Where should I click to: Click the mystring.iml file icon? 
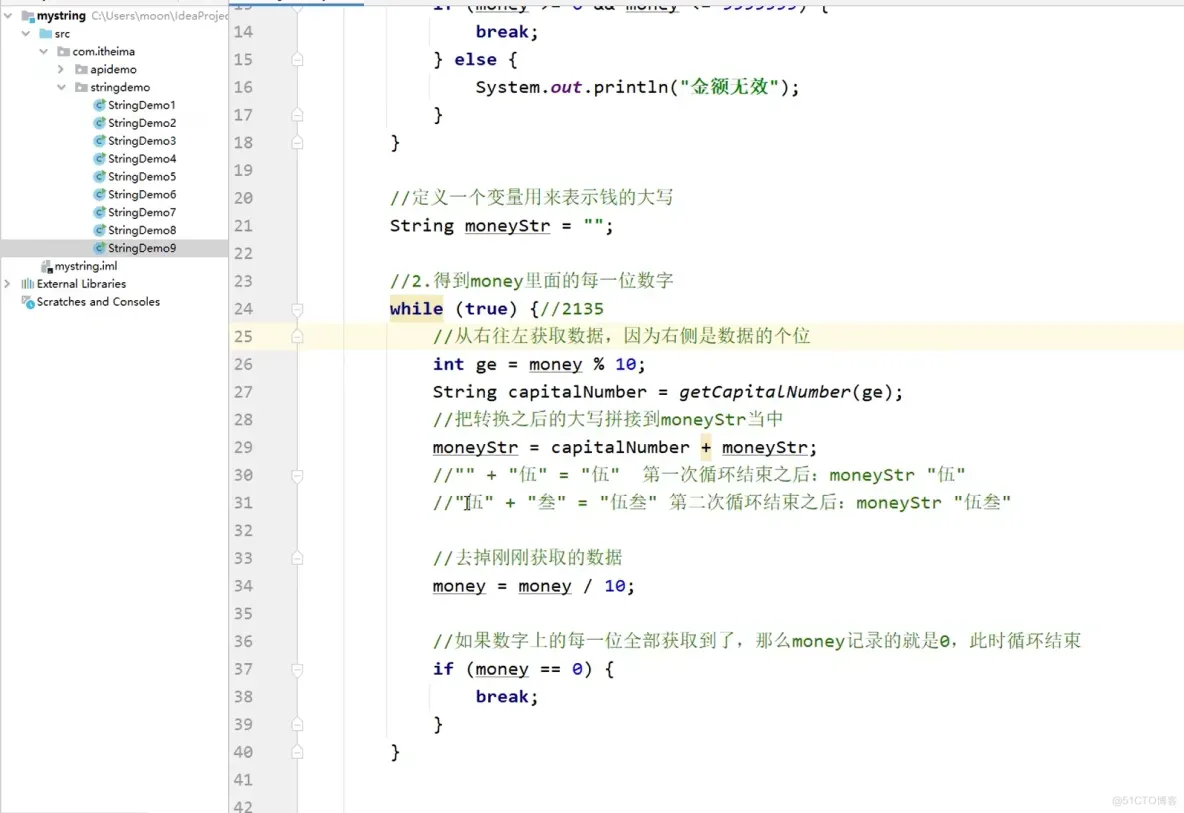point(46,266)
